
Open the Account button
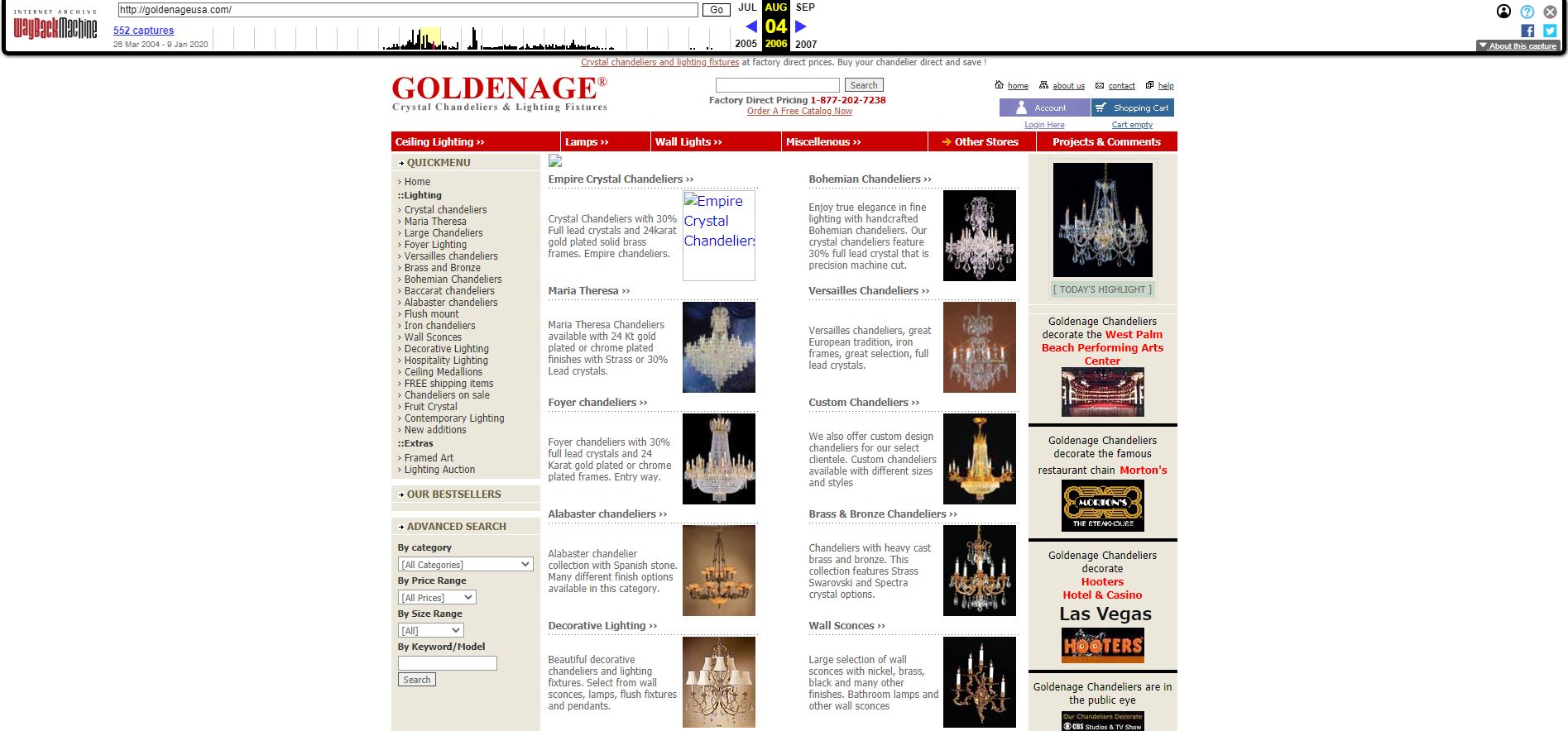1044,107
